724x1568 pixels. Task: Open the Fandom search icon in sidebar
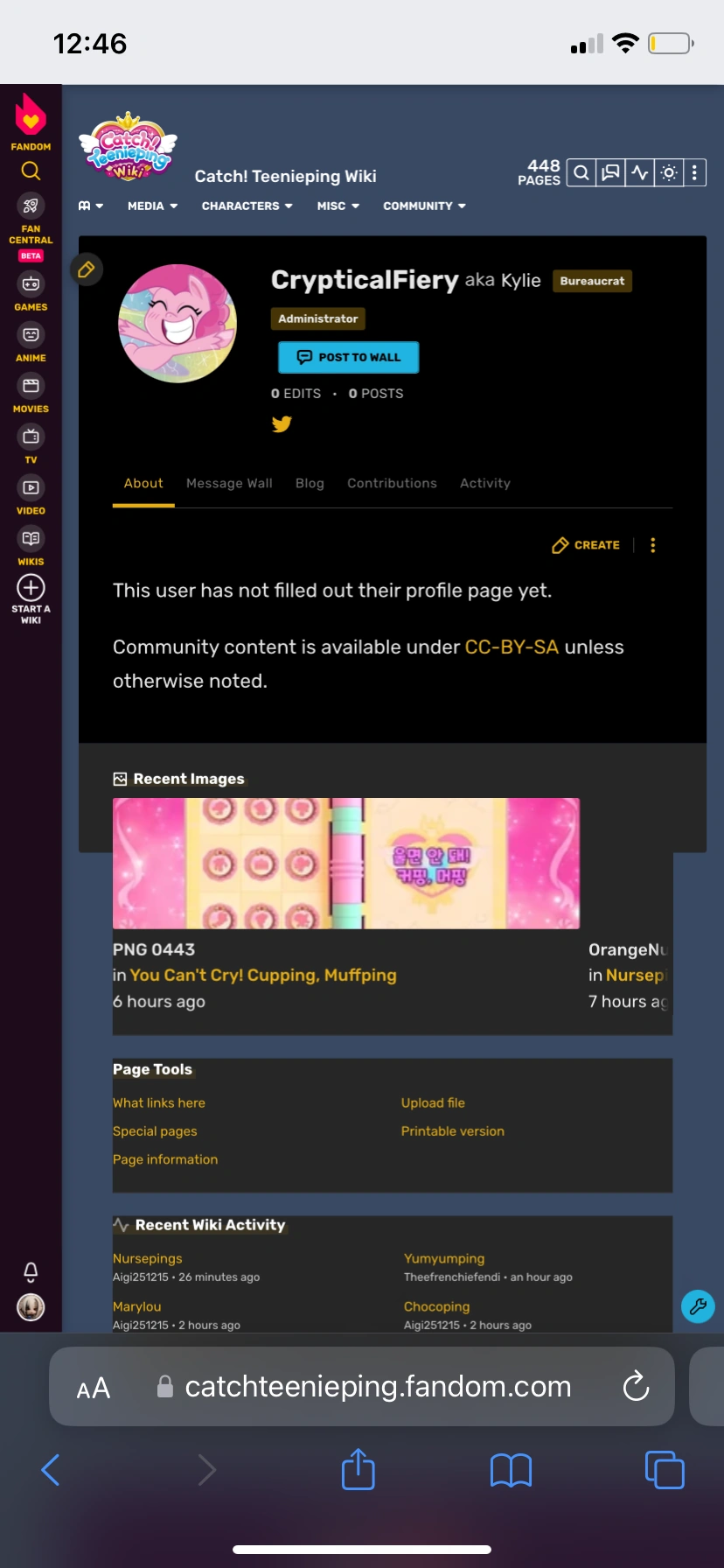pyautogui.click(x=31, y=171)
